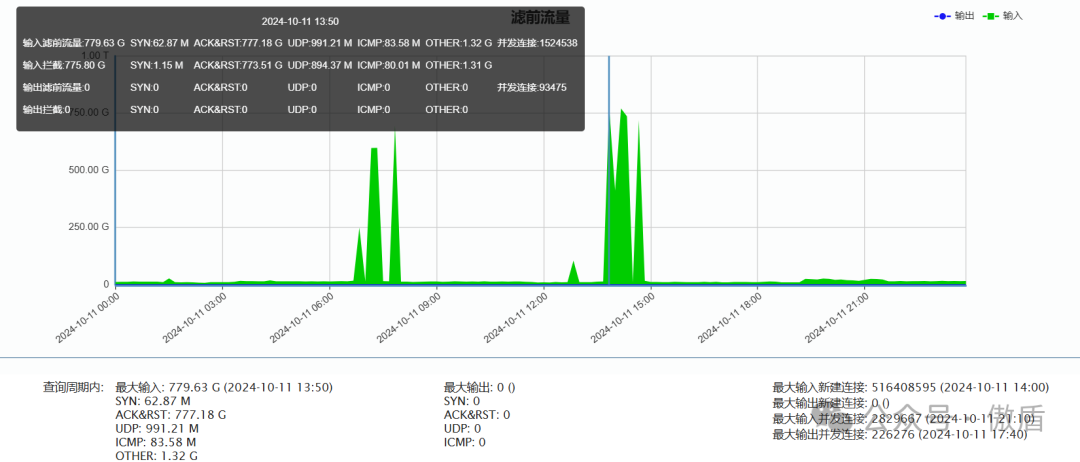
Task: Click the 查询周期内 label
Action: click(73, 387)
